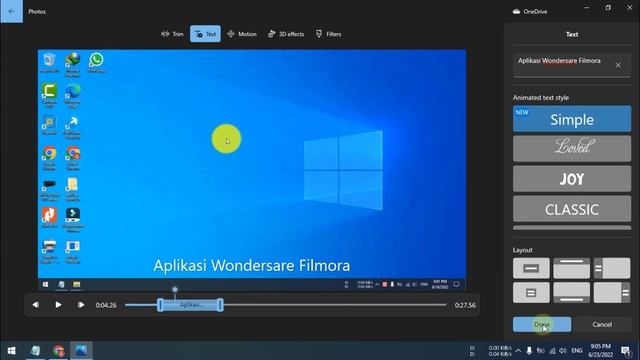640x360 pixels.
Task: Switch ENG input language
Action: (577, 351)
